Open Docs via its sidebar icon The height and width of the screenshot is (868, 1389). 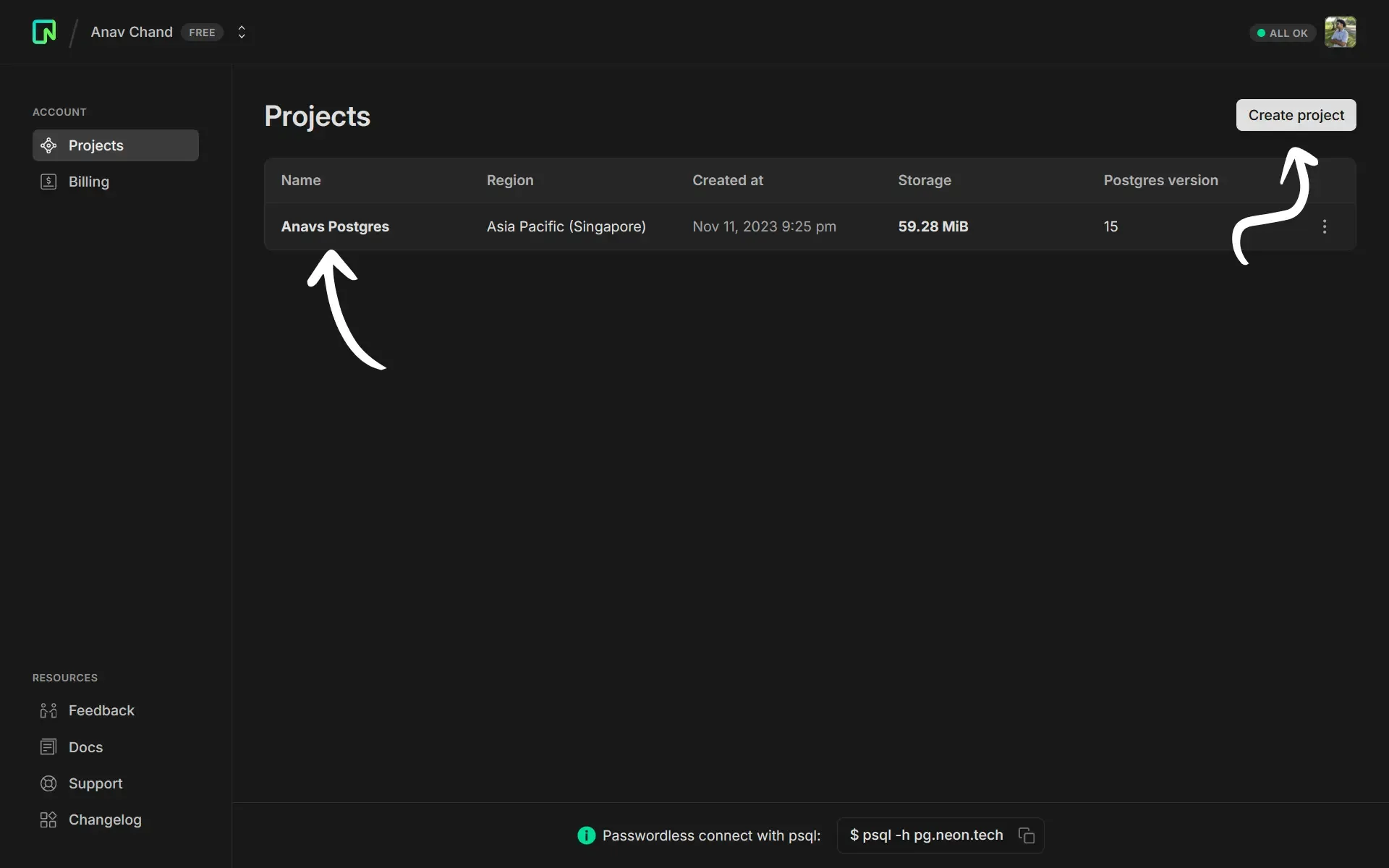pyautogui.click(x=48, y=747)
